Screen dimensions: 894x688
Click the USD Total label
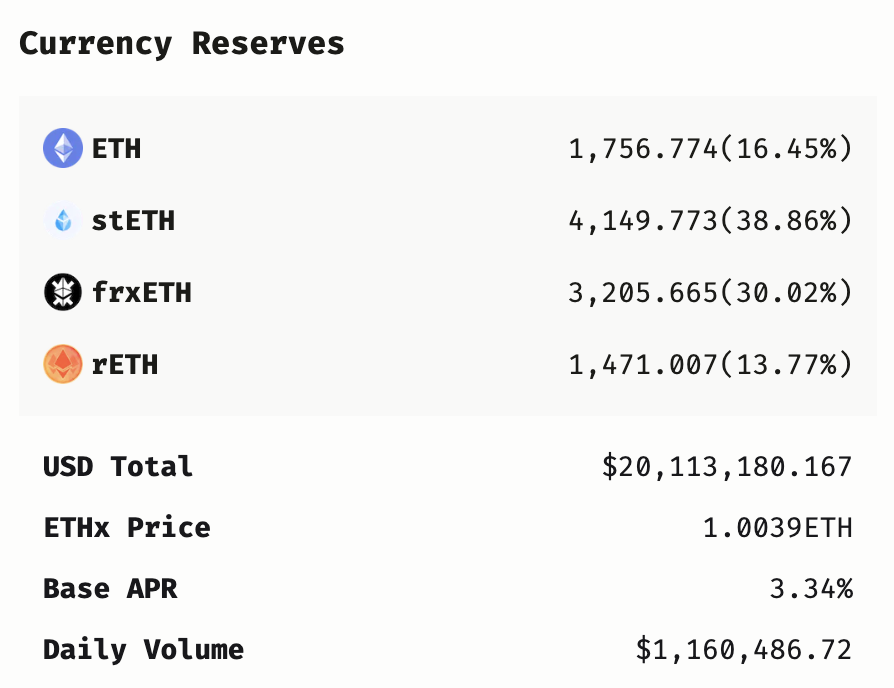tap(118, 466)
